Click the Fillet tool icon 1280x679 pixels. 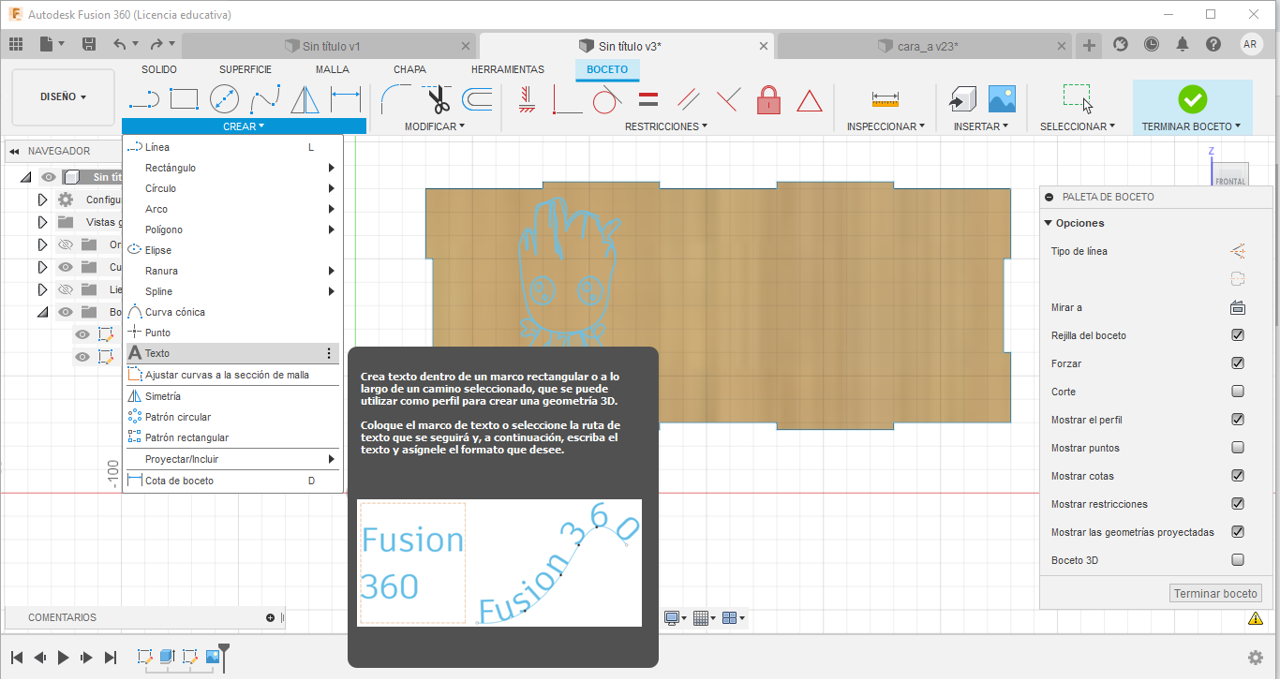pos(397,99)
